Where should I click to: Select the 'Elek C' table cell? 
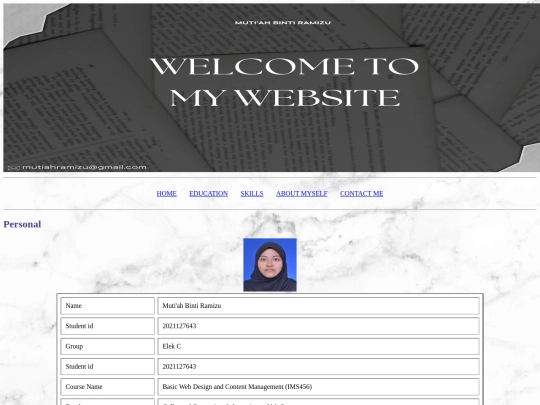click(x=318, y=346)
